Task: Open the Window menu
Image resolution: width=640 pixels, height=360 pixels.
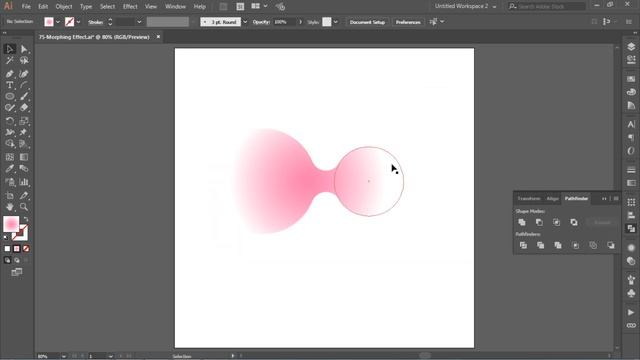Action: [175, 7]
